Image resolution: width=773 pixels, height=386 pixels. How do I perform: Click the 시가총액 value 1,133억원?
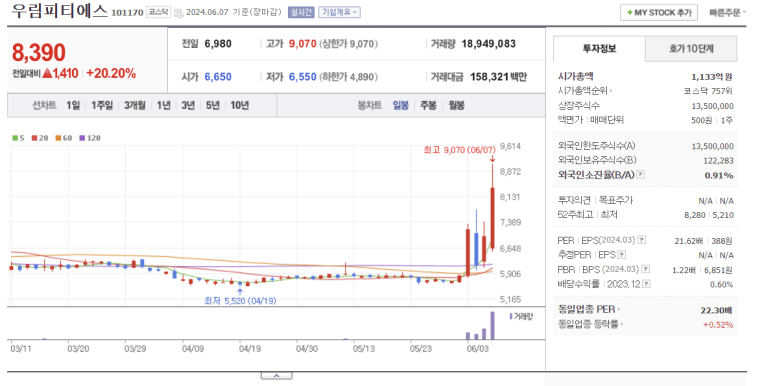[712, 76]
